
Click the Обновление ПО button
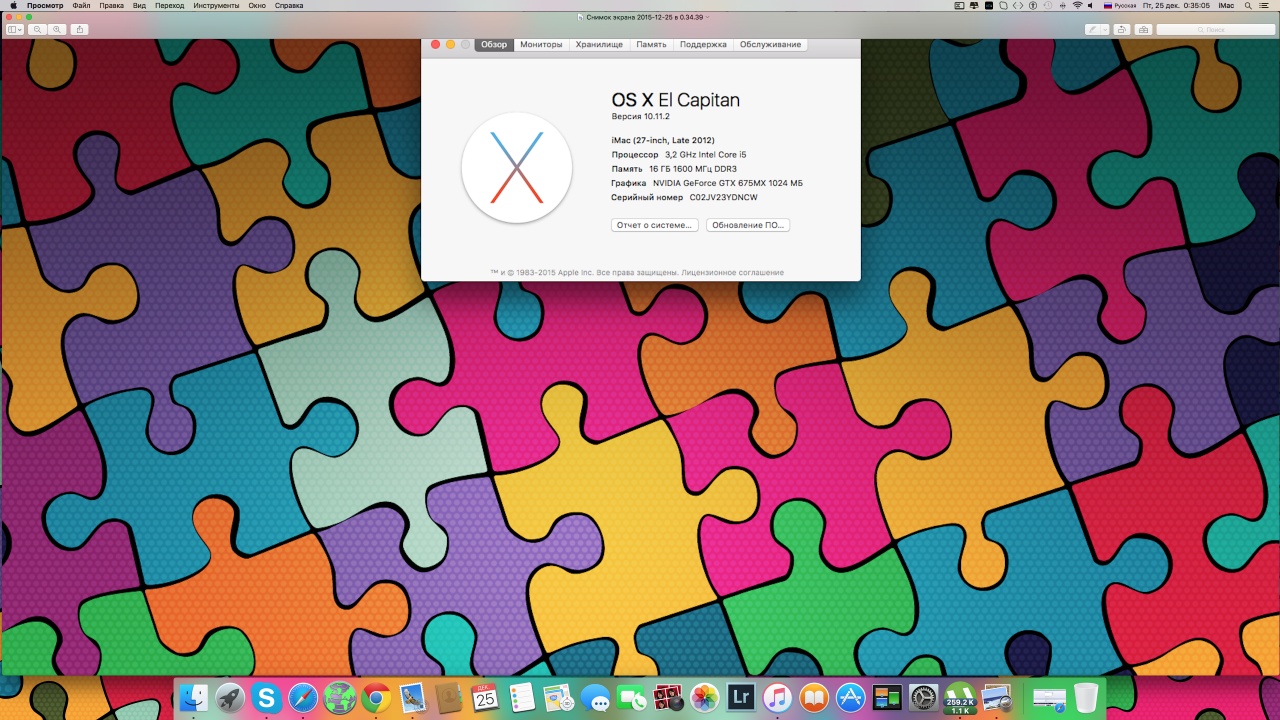pos(747,225)
